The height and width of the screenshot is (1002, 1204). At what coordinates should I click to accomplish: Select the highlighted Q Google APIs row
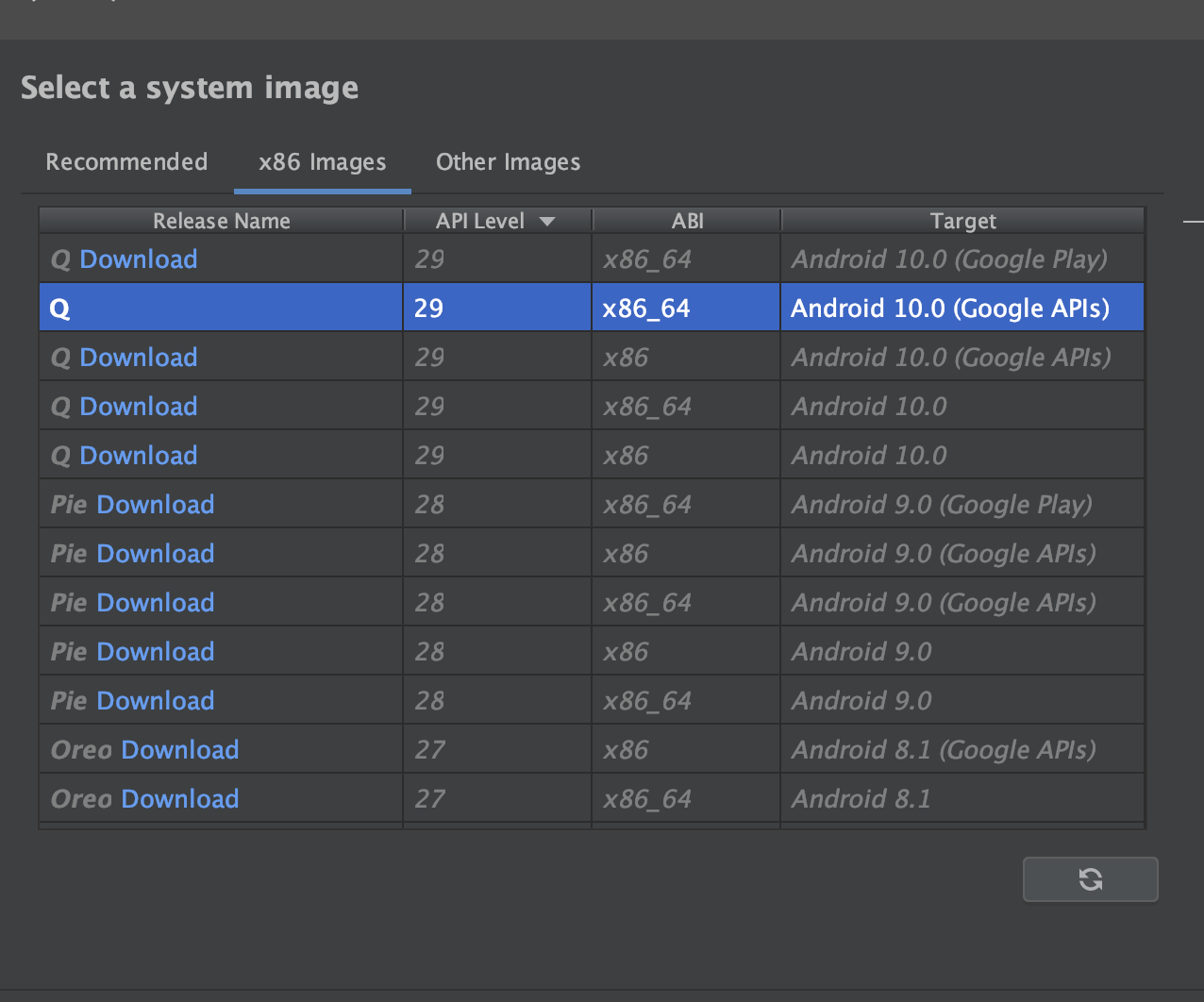point(591,309)
